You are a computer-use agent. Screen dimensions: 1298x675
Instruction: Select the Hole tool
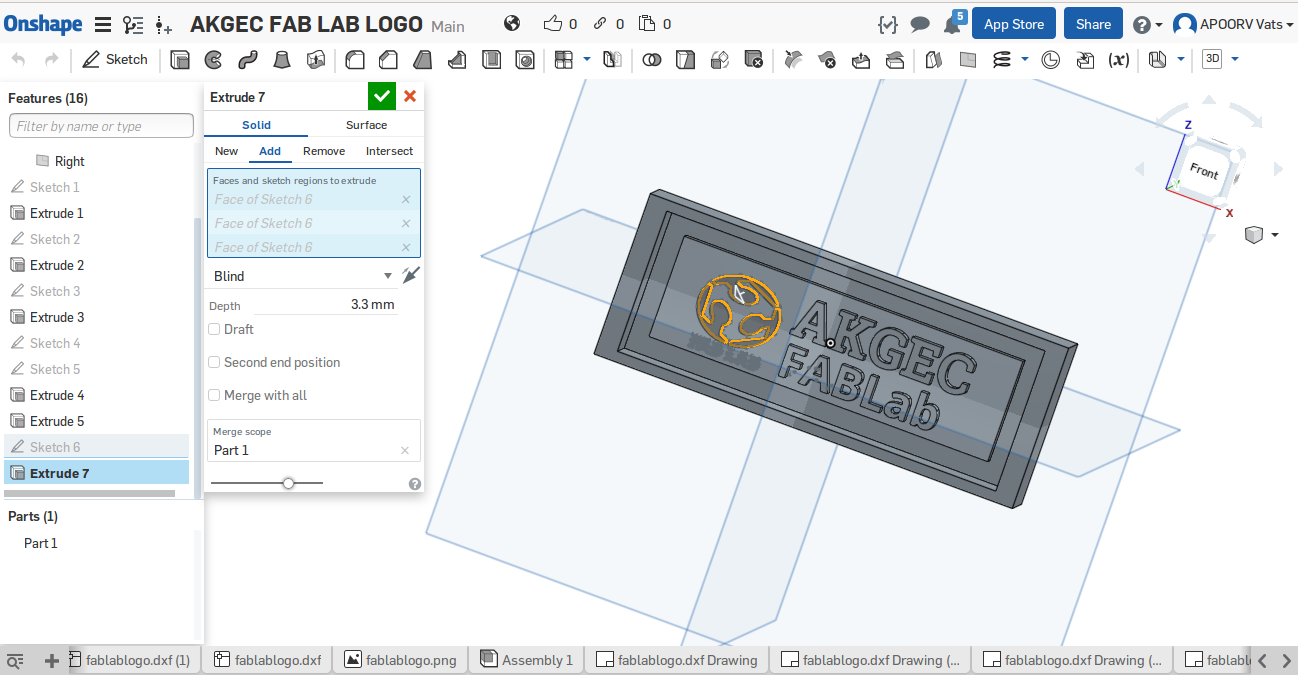(x=525, y=60)
